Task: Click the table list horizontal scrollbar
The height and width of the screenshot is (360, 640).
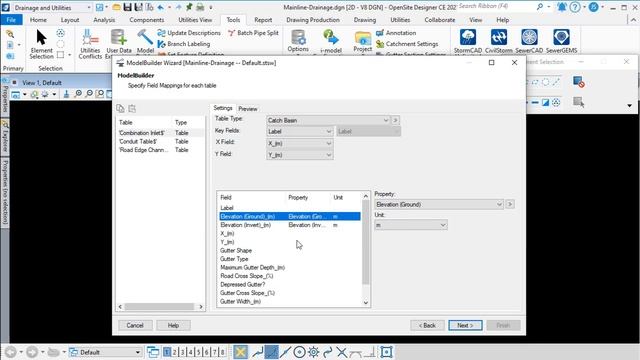Action: (160, 307)
